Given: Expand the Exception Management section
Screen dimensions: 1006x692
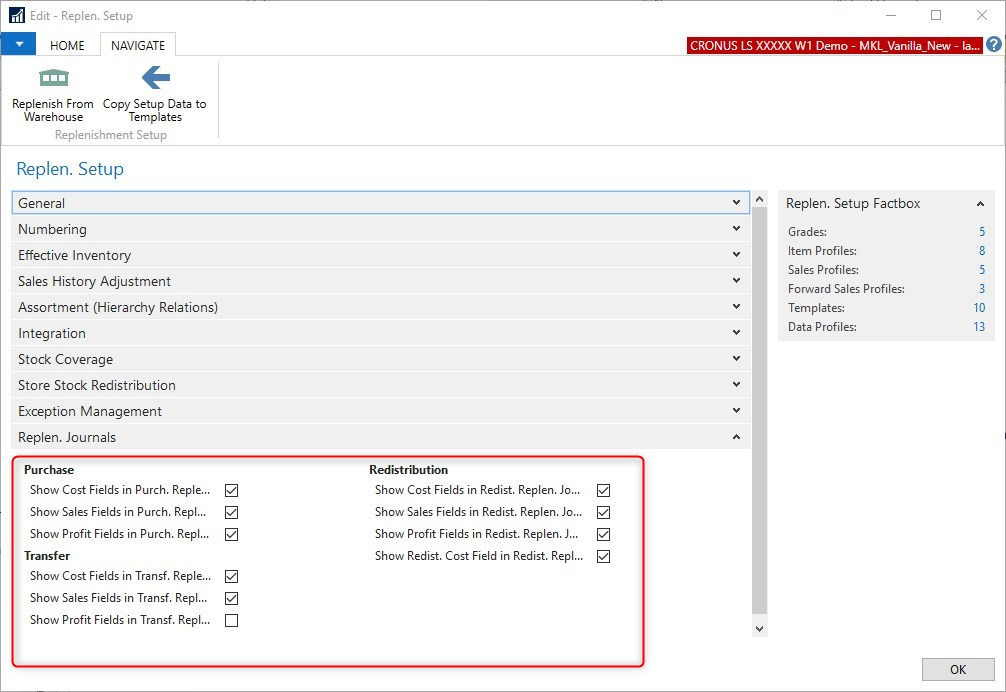Looking at the screenshot, I should (736, 411).
